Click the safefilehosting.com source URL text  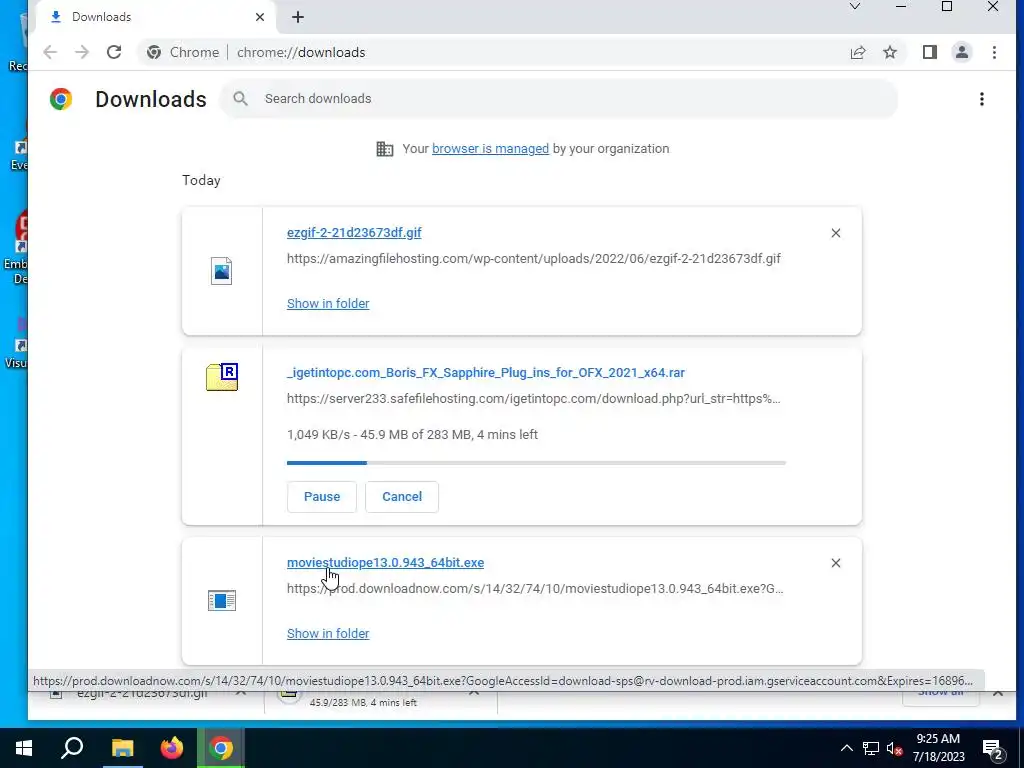point(534,399)
